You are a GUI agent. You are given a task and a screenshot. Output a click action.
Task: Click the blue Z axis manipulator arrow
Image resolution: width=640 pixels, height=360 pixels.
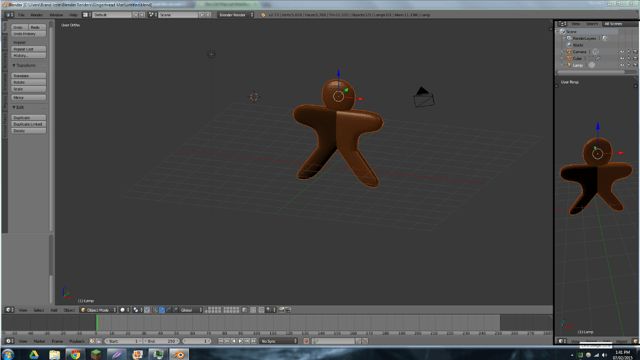[338, 75]
